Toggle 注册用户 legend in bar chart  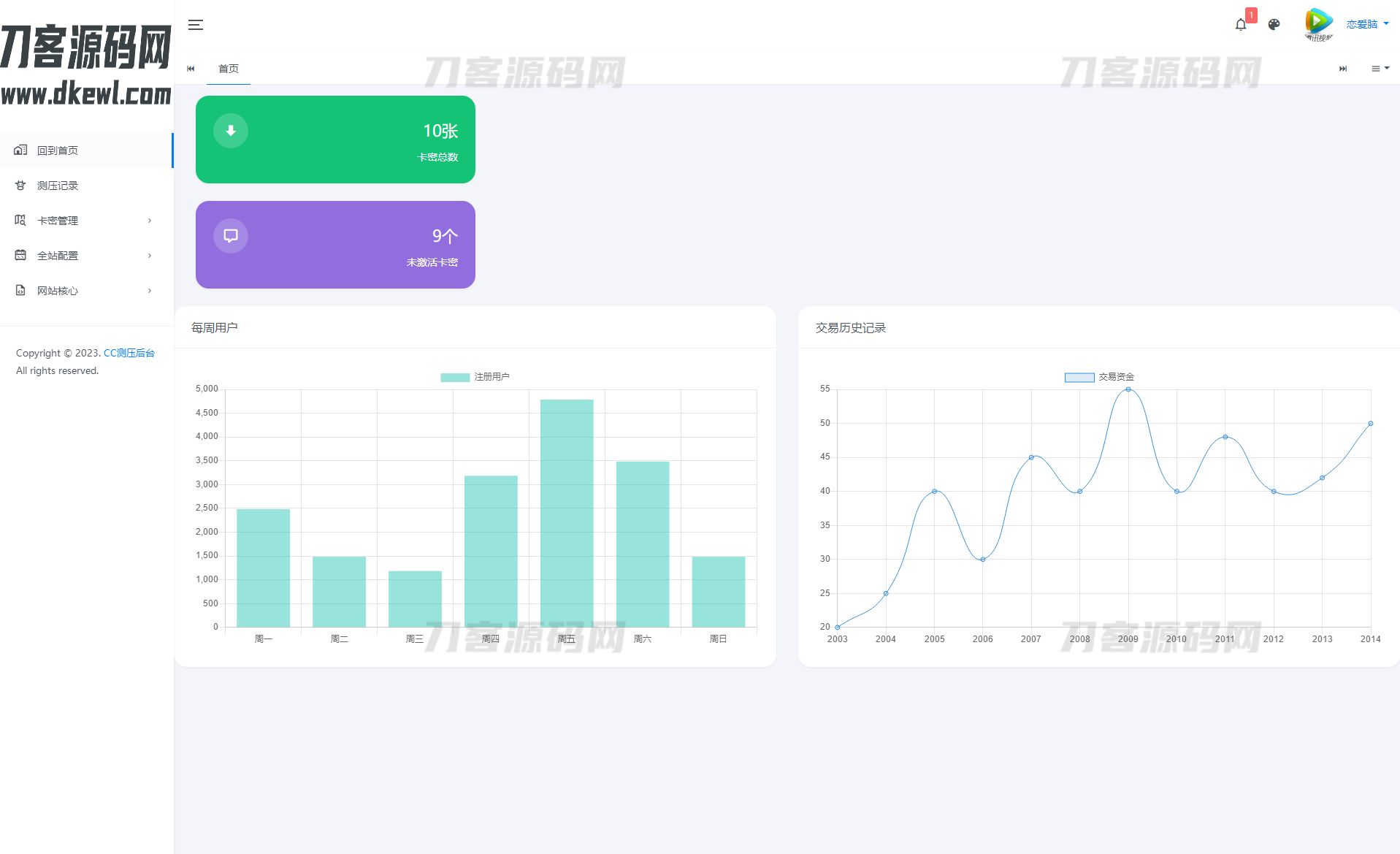point(475,377)
